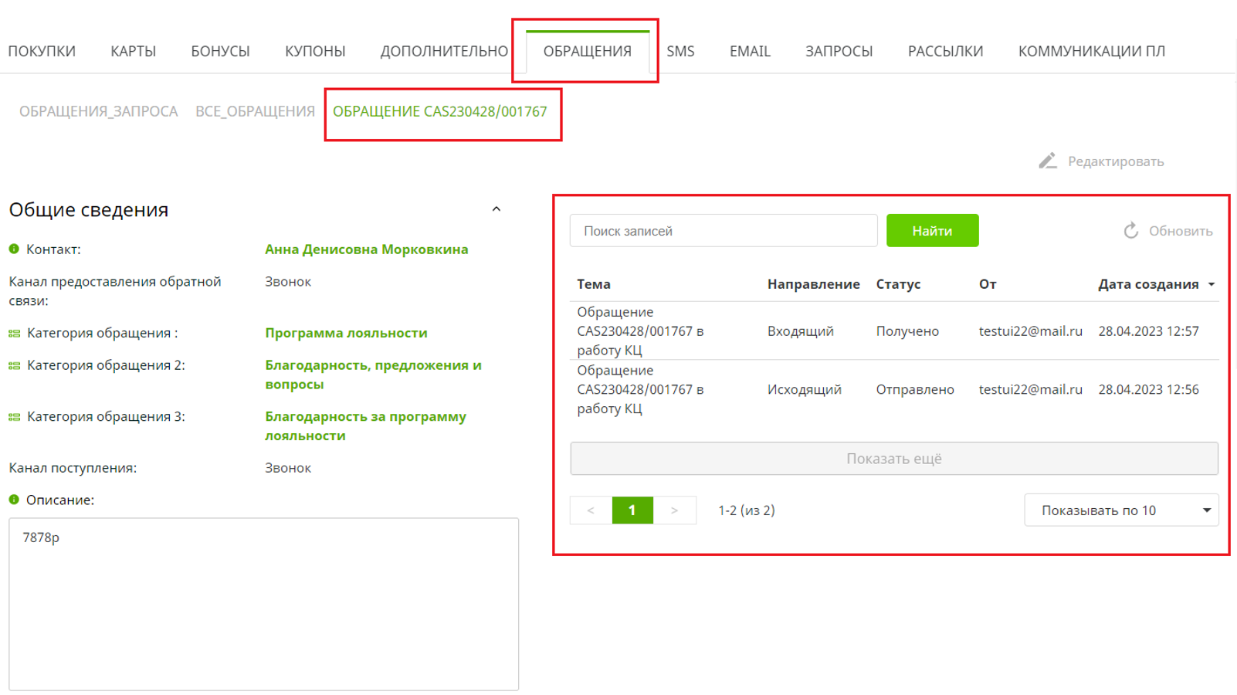Switch to the SMS tab
The height and width of the screenshot is (695, 1237).
680,52
